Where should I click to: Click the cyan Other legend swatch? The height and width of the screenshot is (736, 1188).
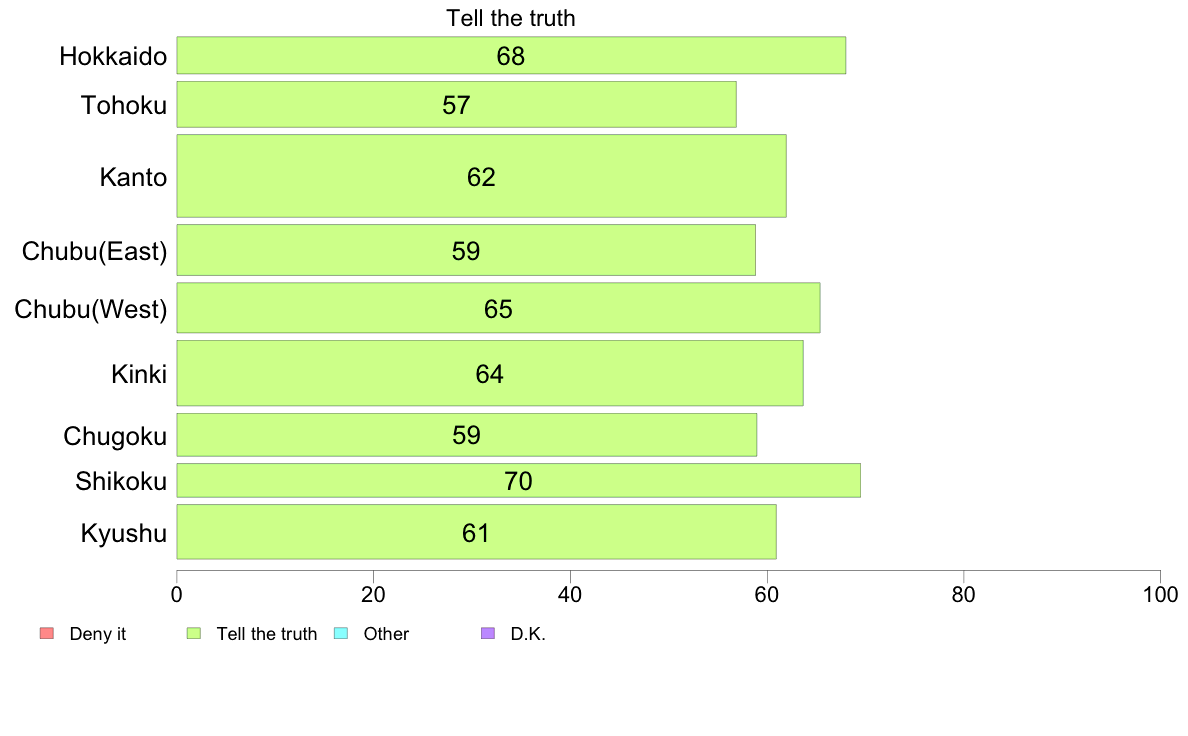click(341, 633)
